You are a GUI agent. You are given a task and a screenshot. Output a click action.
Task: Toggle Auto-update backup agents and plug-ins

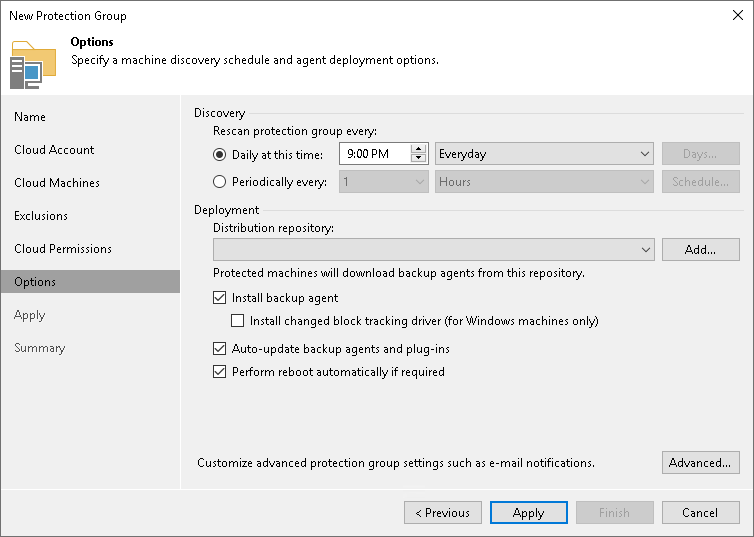coord(219,349)
